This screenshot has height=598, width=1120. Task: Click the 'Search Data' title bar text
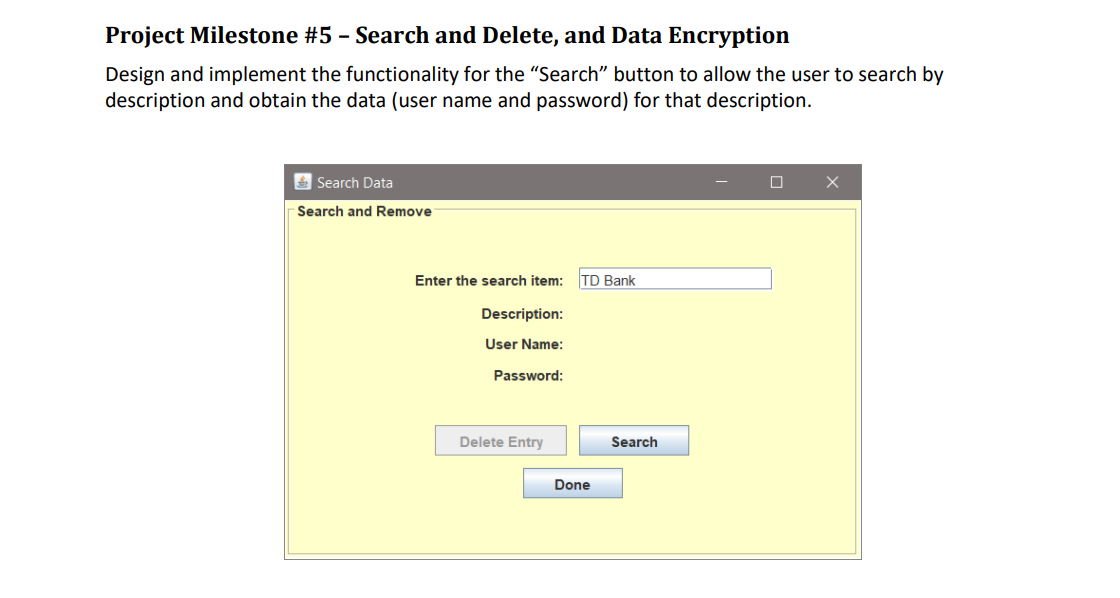click(355, 183)
